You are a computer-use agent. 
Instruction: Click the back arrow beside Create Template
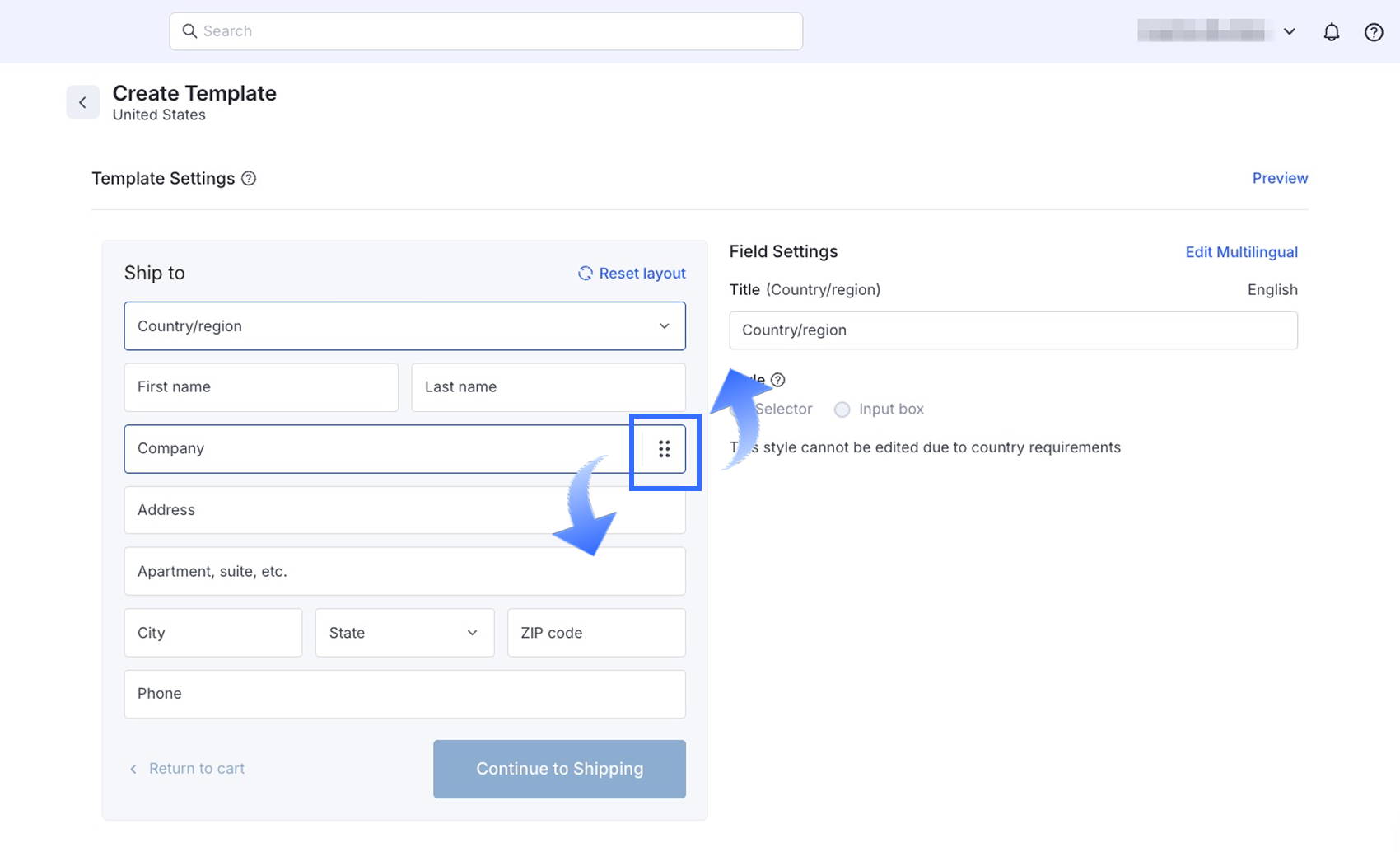pyautogui.click(x=82, y=102)
